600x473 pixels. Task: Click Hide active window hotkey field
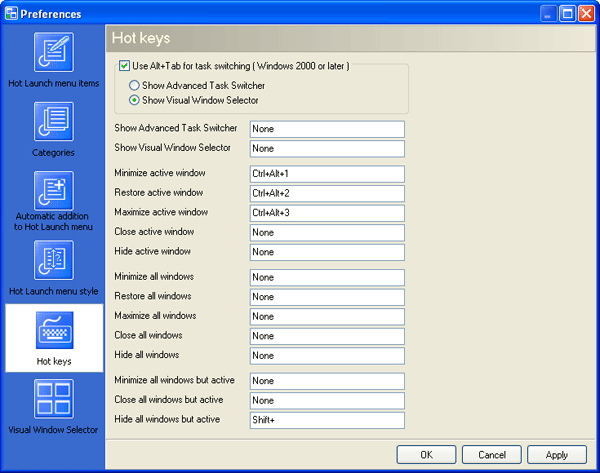click(x=327, y=252)
